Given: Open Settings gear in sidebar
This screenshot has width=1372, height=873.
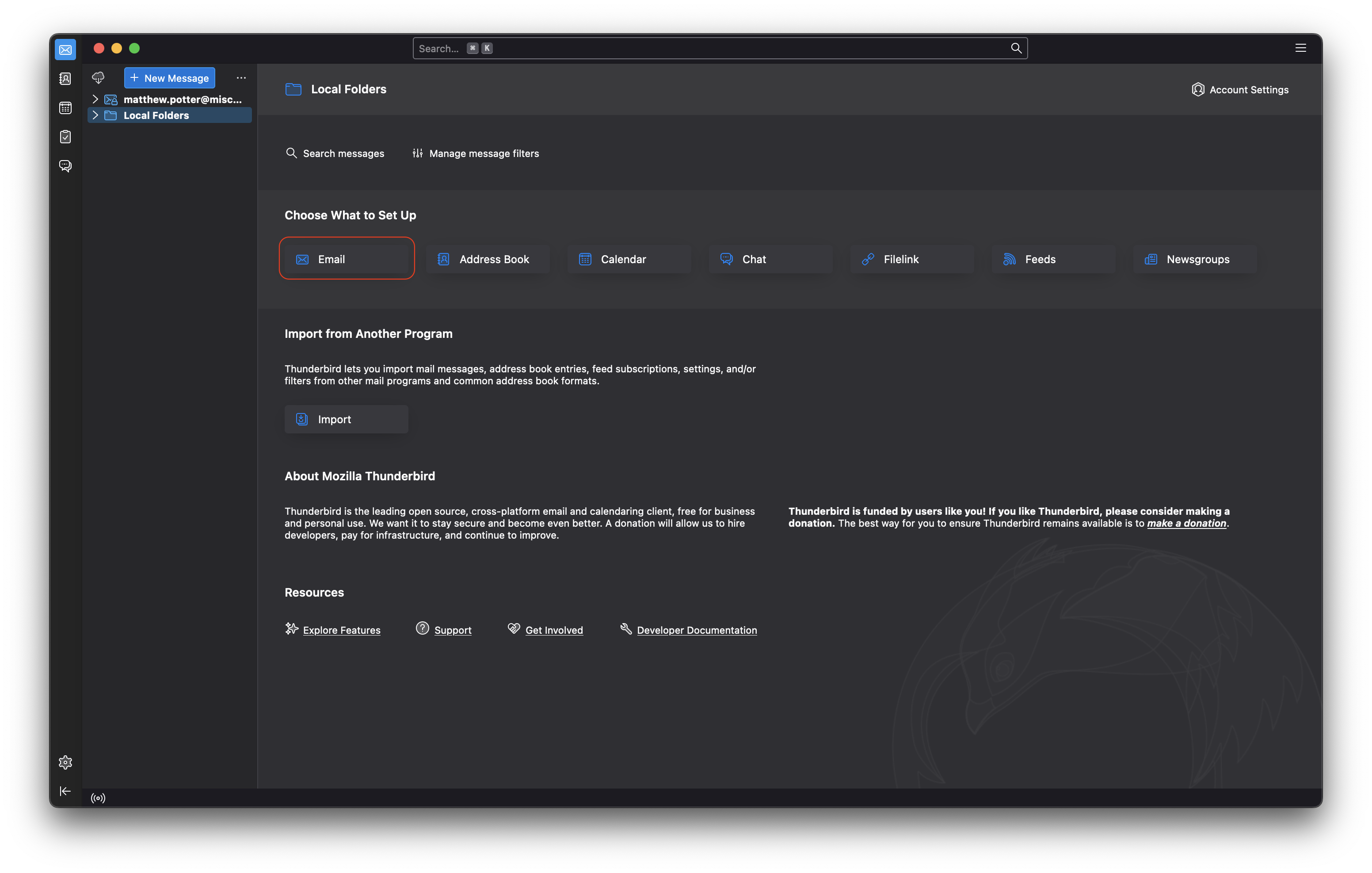Looking at the screenshot, I should (65, 762).
